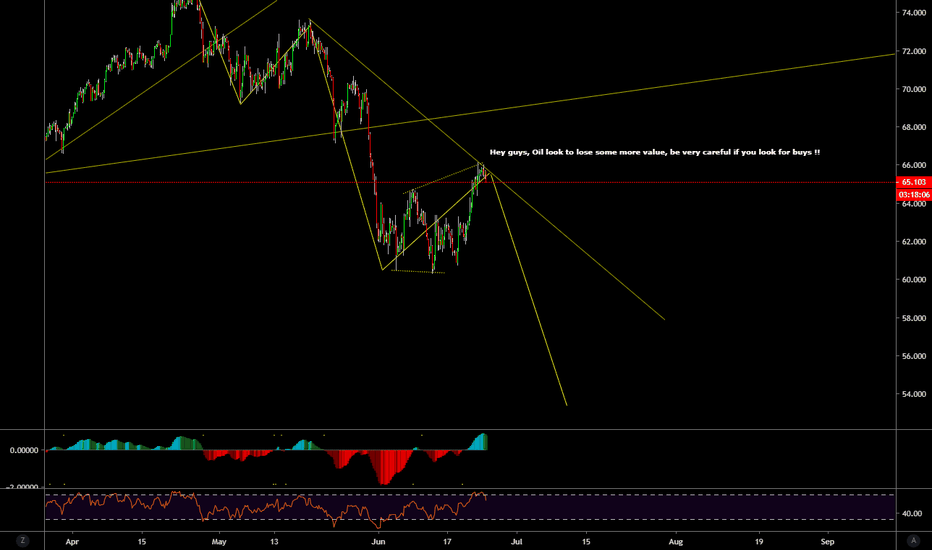Image resolution: width=932 pixels, height=550 pixels.
Task: Click the 56.000 price axis label
Action: (x=914, y=356)
